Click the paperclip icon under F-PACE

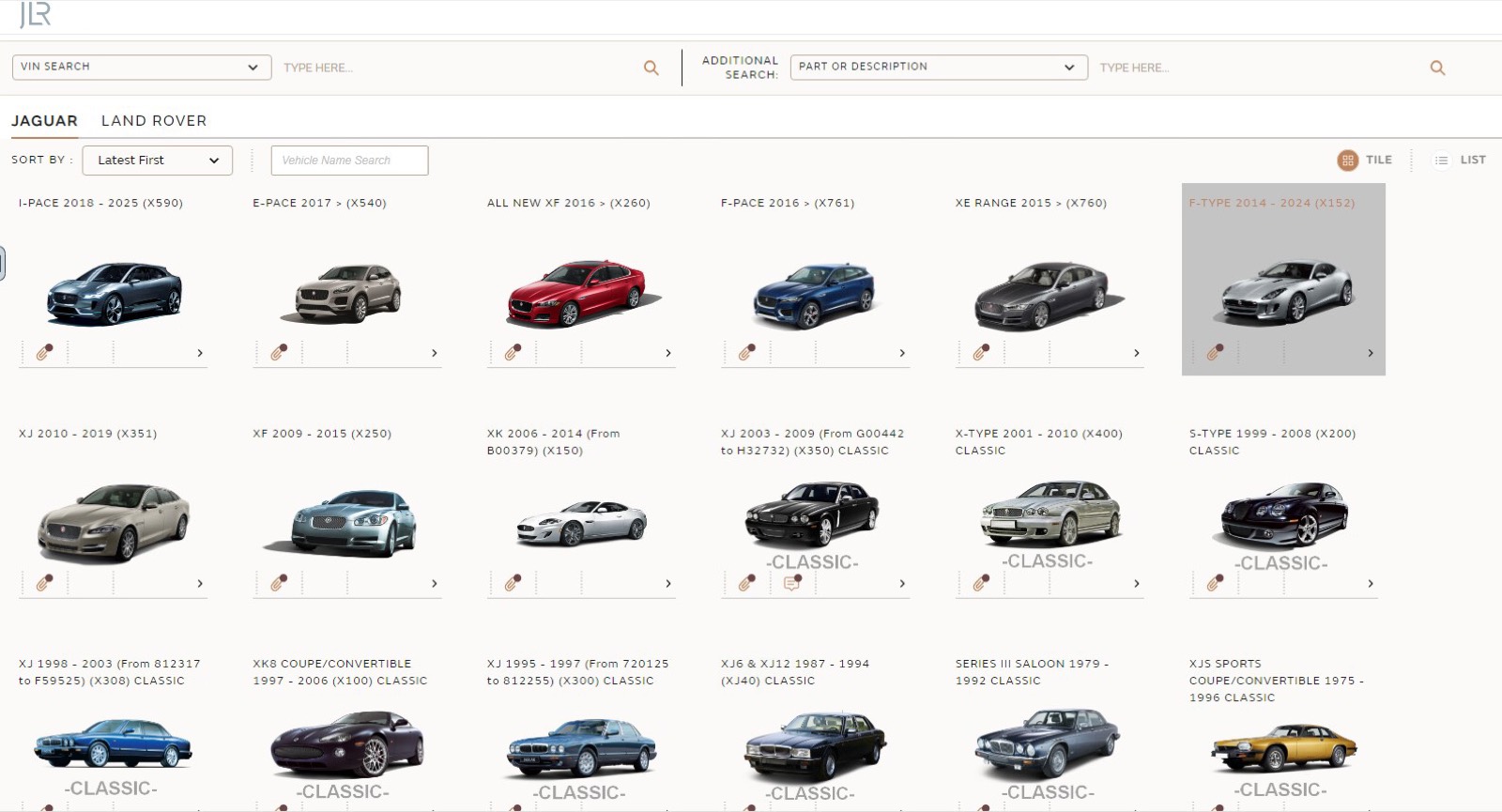tap(746, 352)
